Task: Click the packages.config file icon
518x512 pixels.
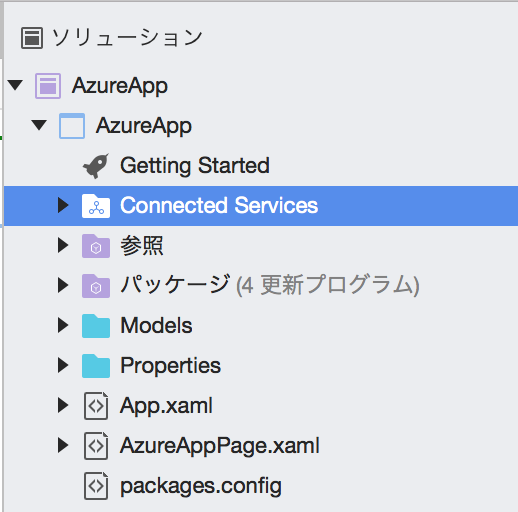Action: point(96,486)
